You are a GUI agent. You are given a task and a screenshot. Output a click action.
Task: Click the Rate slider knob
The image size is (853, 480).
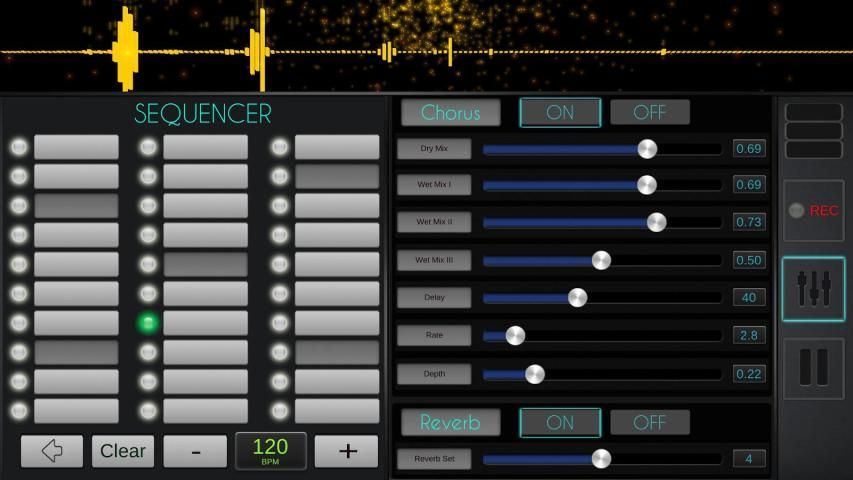click(515, 335)
